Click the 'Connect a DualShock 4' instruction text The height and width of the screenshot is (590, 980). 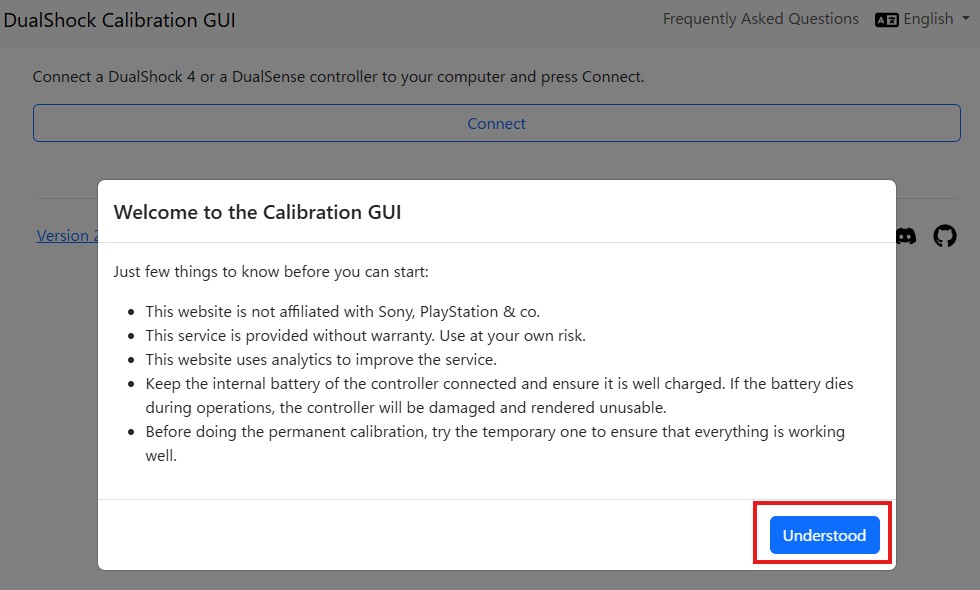coord(338,77)
